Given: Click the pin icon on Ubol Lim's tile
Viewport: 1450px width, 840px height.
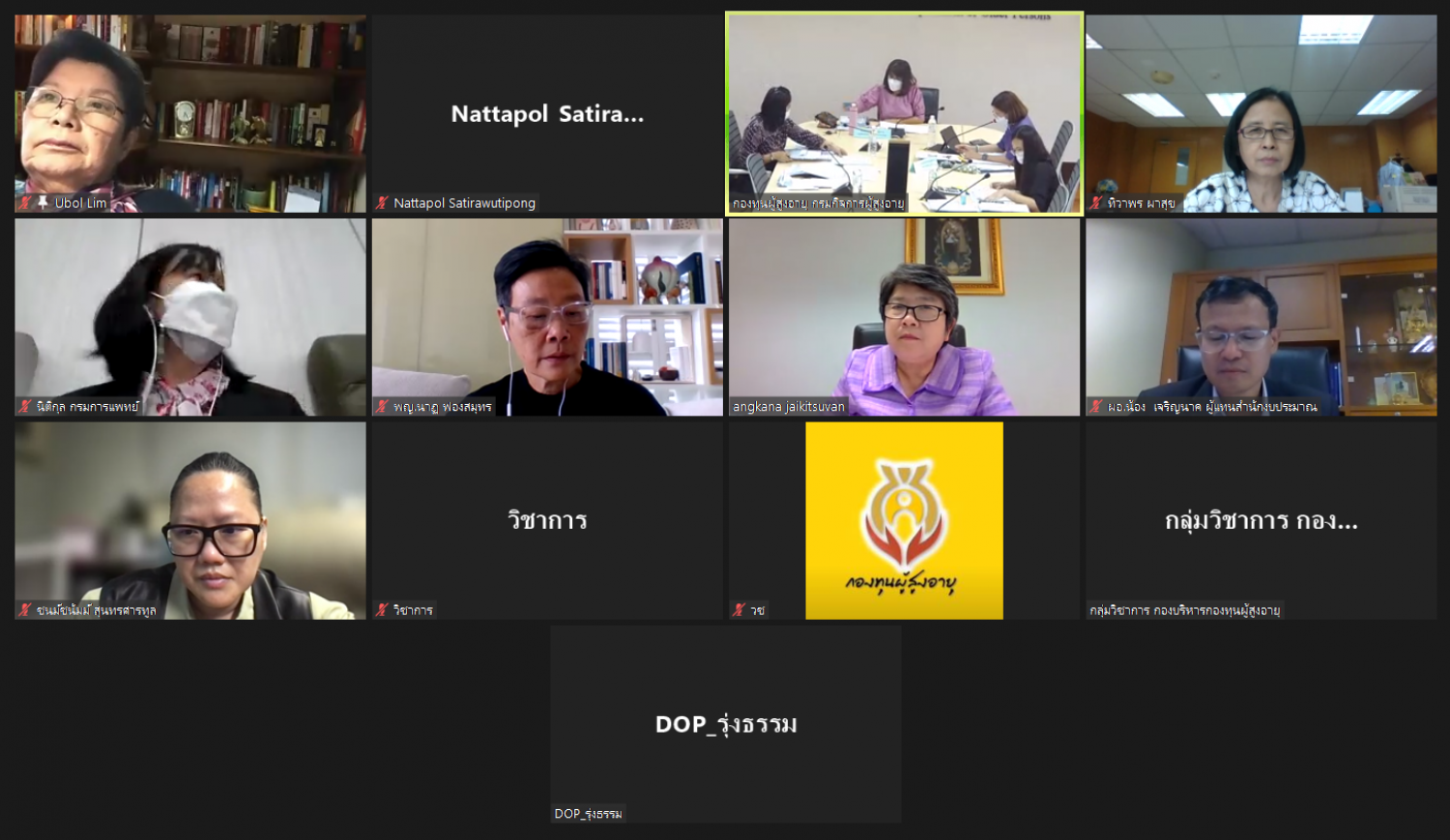Looking at the screenshot, I should [x=43, y=203].
